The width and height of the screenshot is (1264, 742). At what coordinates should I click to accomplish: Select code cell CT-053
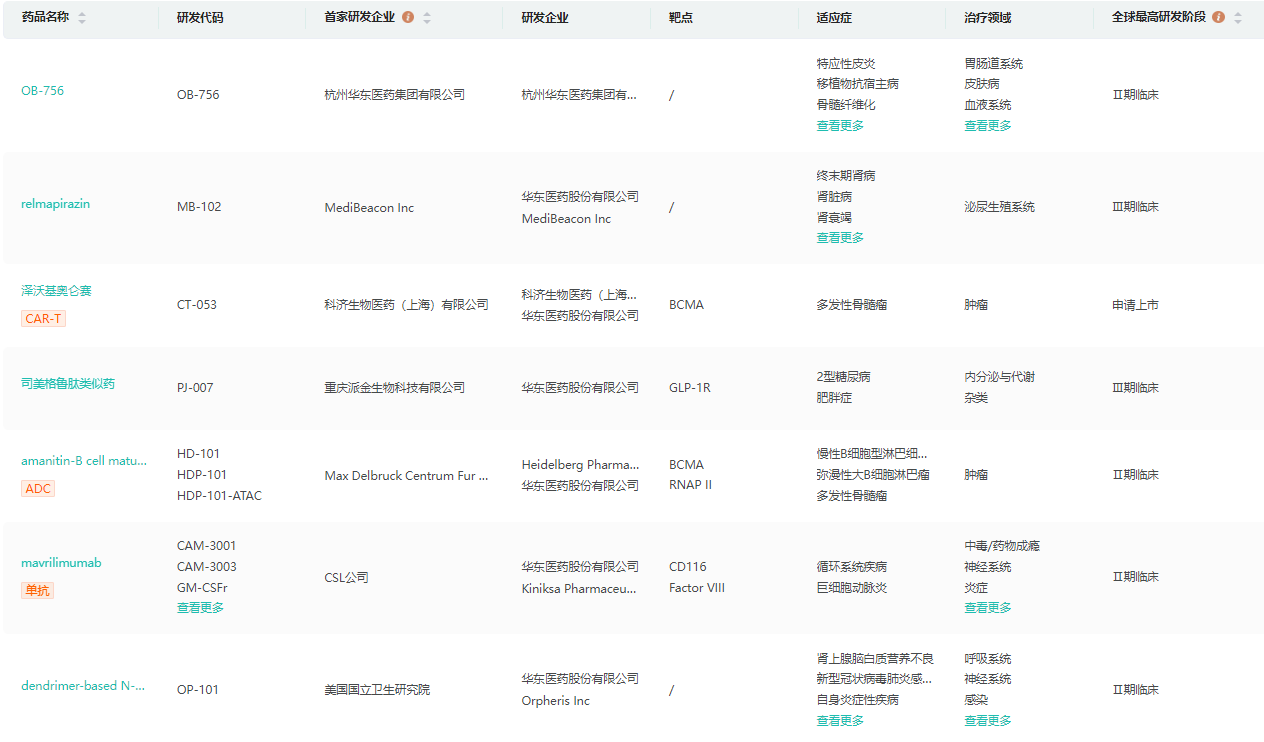(197, 305)
